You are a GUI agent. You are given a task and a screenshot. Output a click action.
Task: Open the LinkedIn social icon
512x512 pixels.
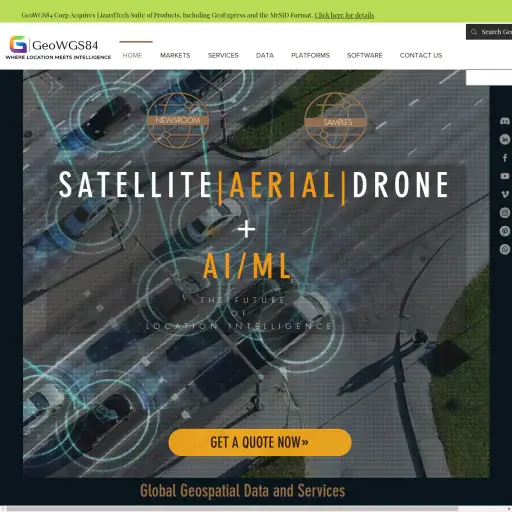[x=505, y=139]
